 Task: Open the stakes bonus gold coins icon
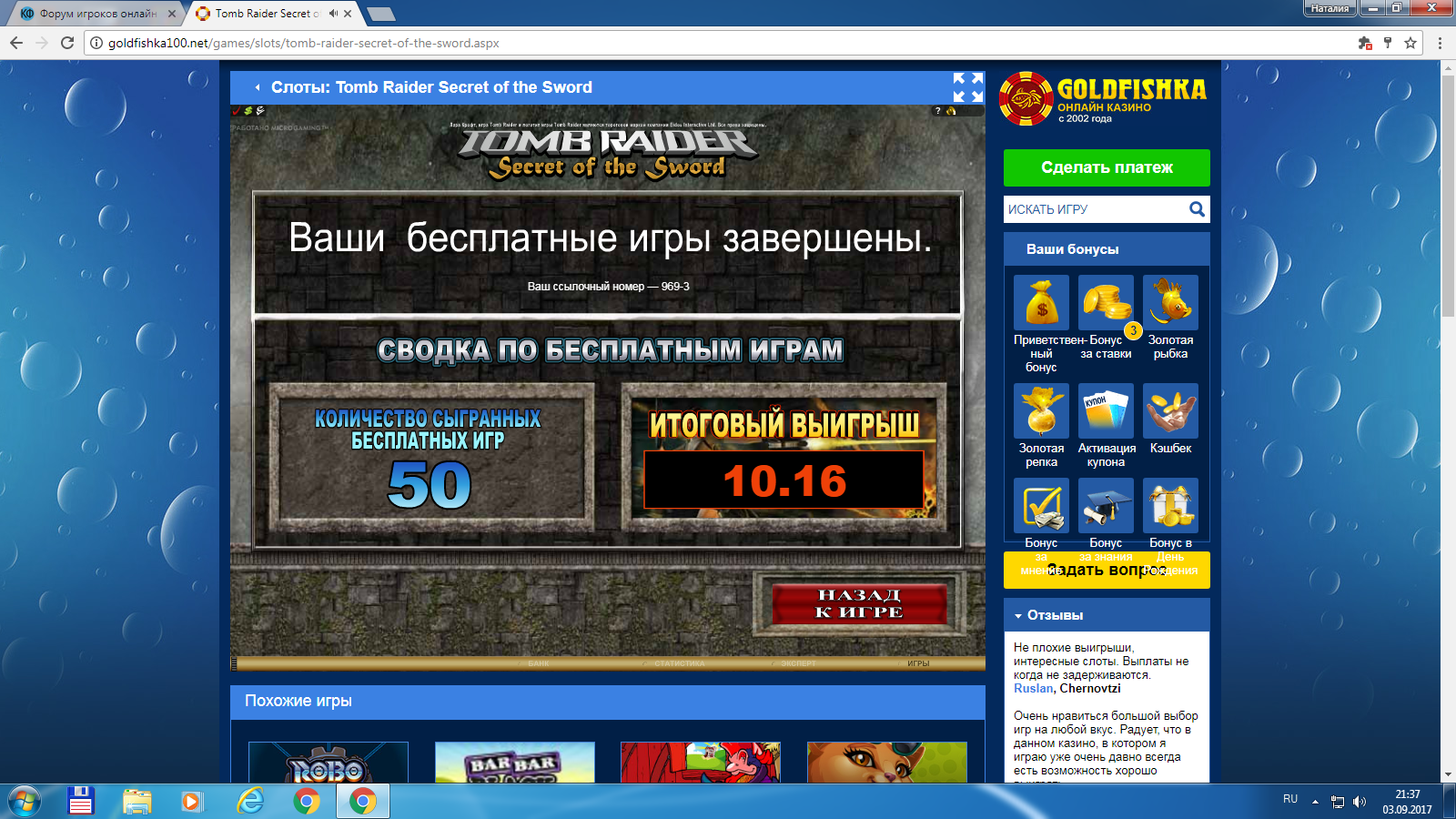1106,302
